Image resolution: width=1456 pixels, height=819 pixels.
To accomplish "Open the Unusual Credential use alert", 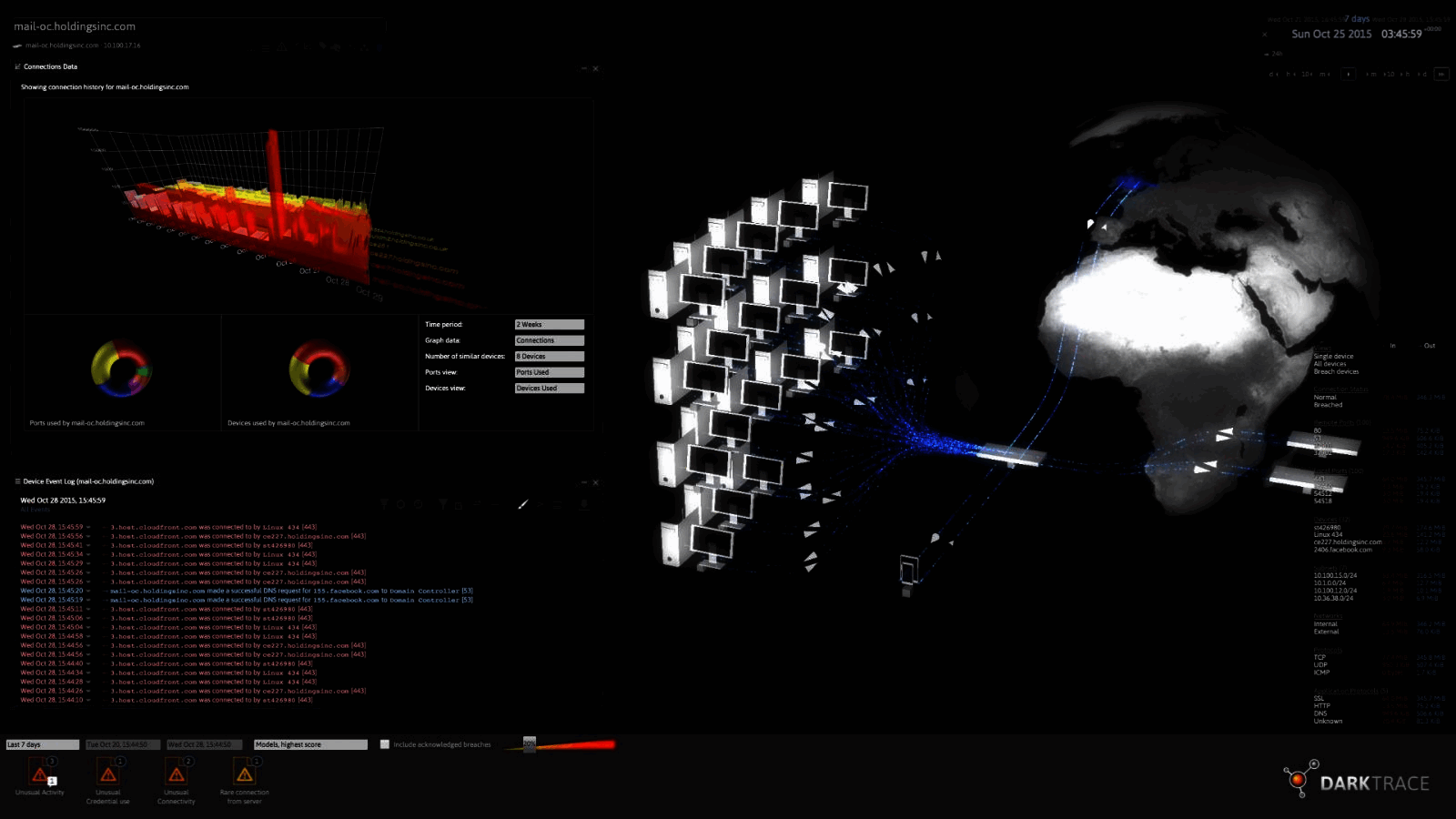I will click(x=108, y=775).
